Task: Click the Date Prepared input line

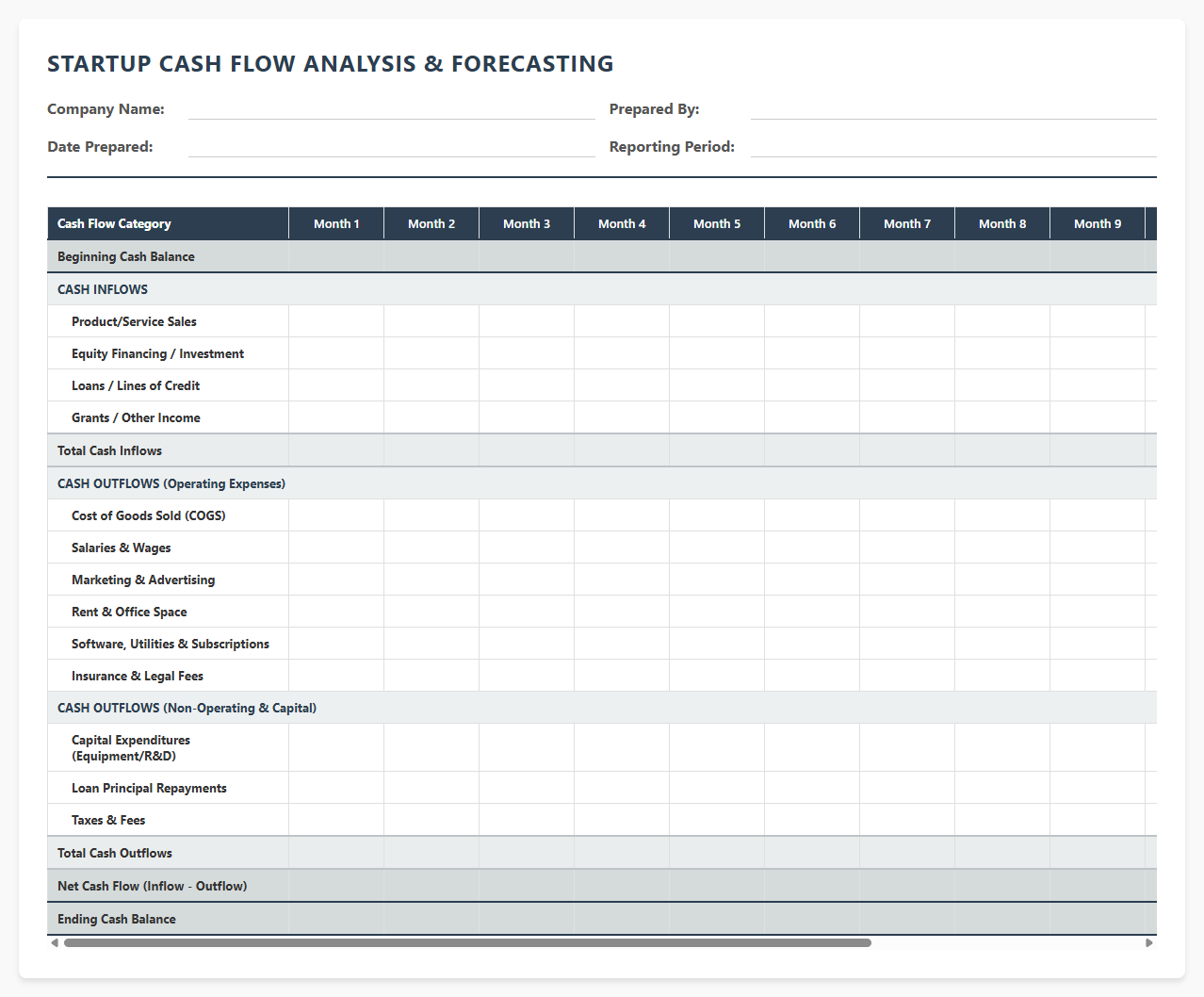Action: [x=392, y=147]
